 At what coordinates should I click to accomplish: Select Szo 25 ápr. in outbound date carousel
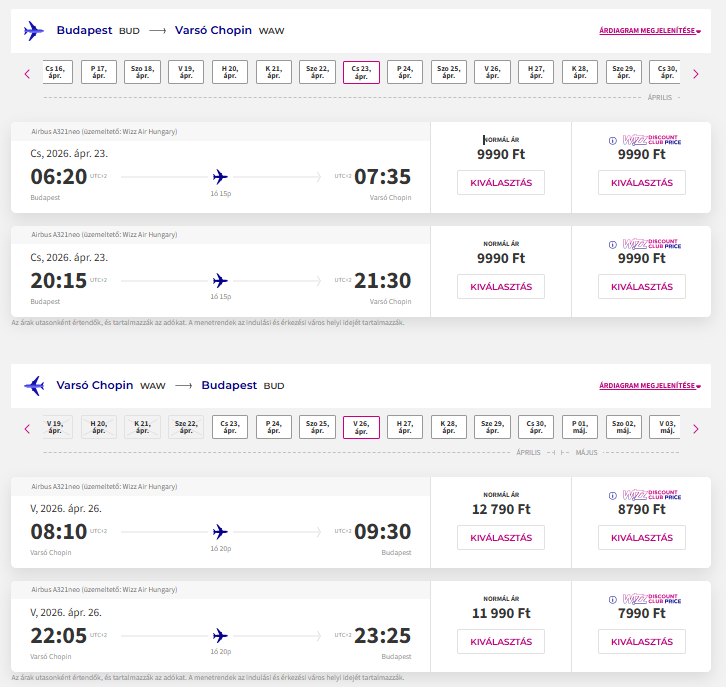point(449,73)
